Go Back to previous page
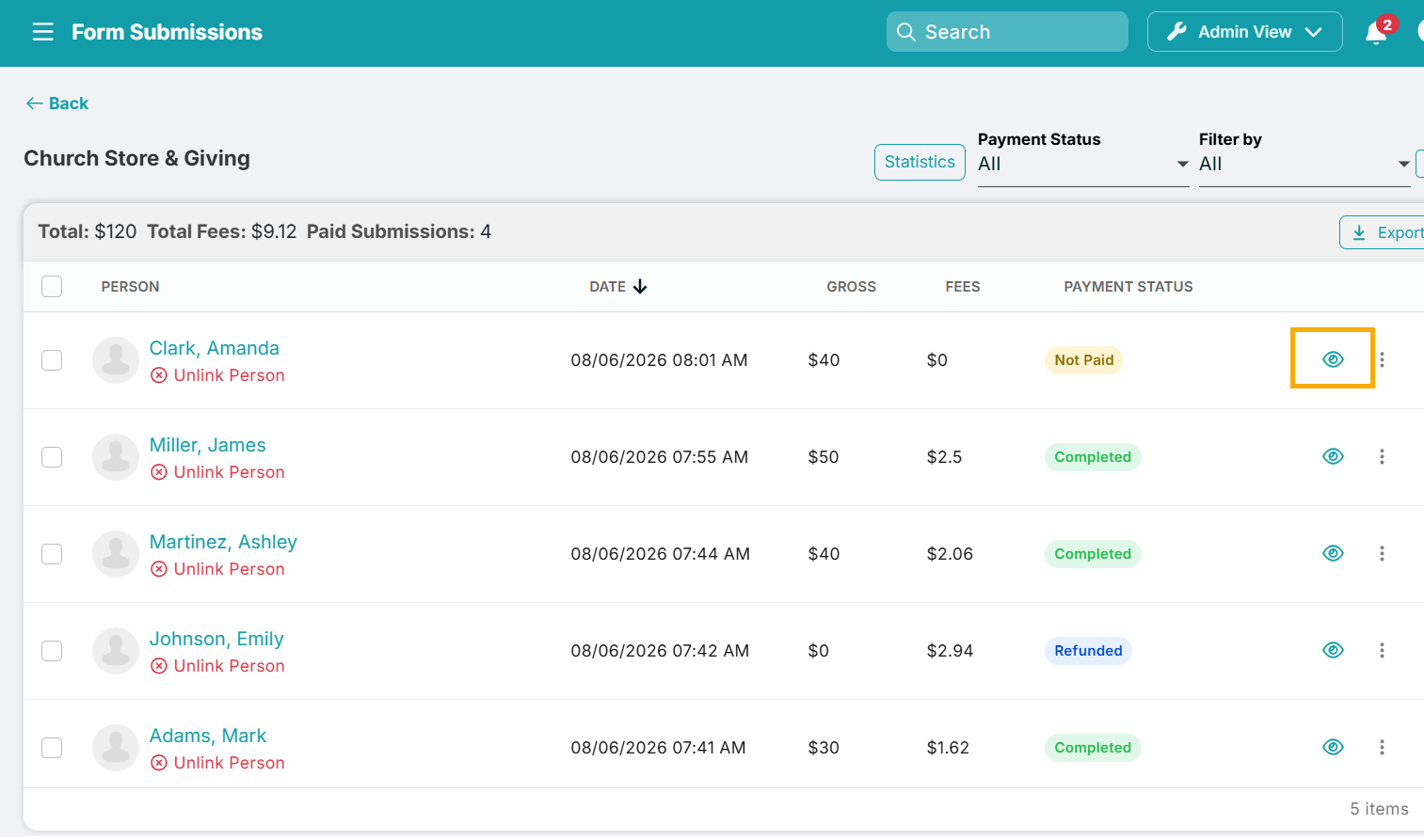 pos(57,103)
